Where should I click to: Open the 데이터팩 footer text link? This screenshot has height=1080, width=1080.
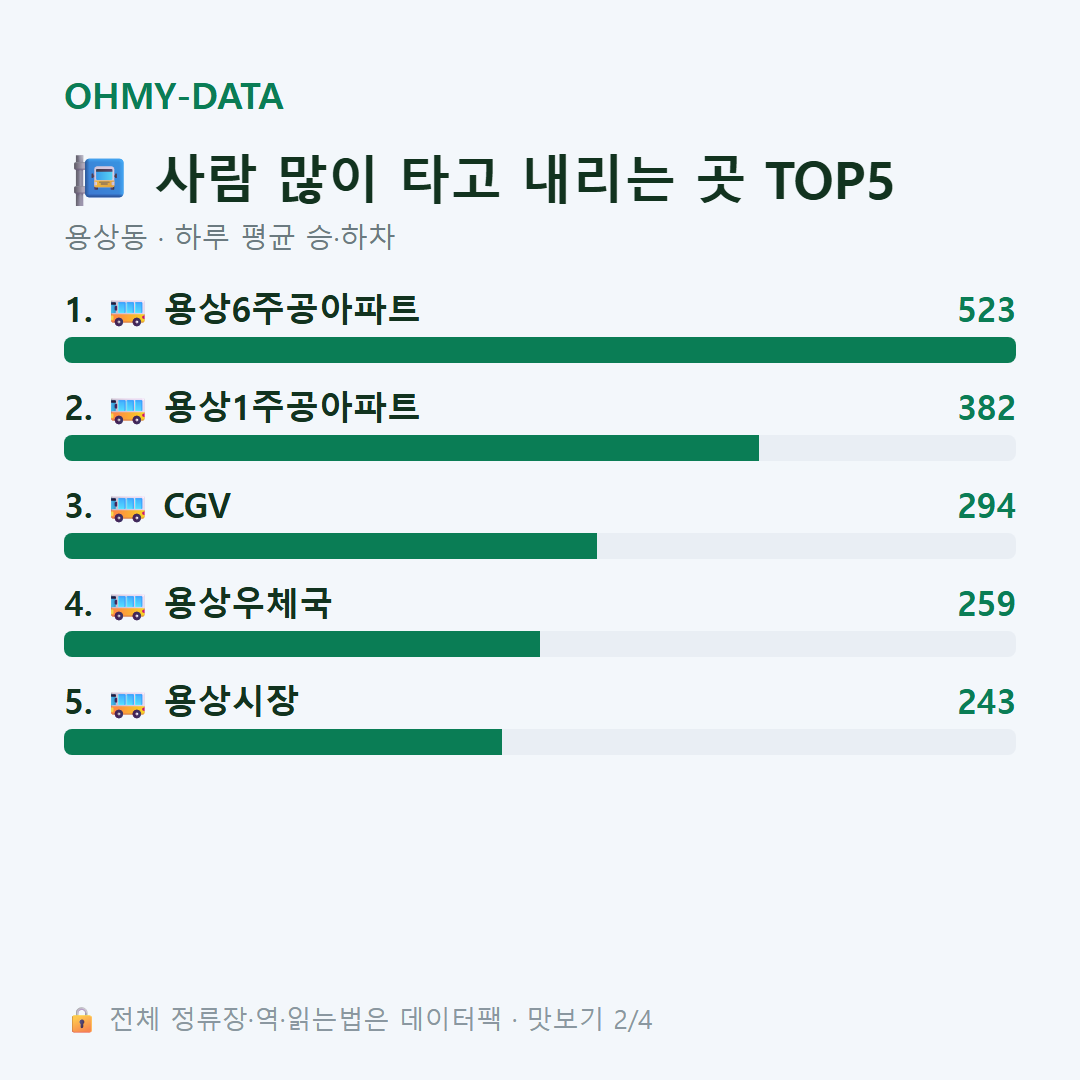(x=451, y=1019)
